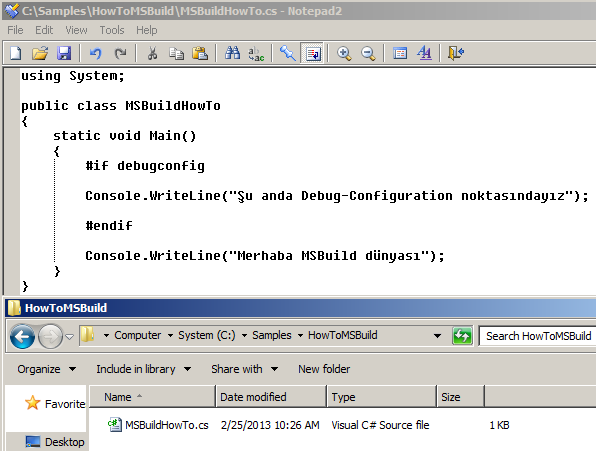596x451 pixels.
Task: Go back in Explorer window
Action: [x=22, y=336]
